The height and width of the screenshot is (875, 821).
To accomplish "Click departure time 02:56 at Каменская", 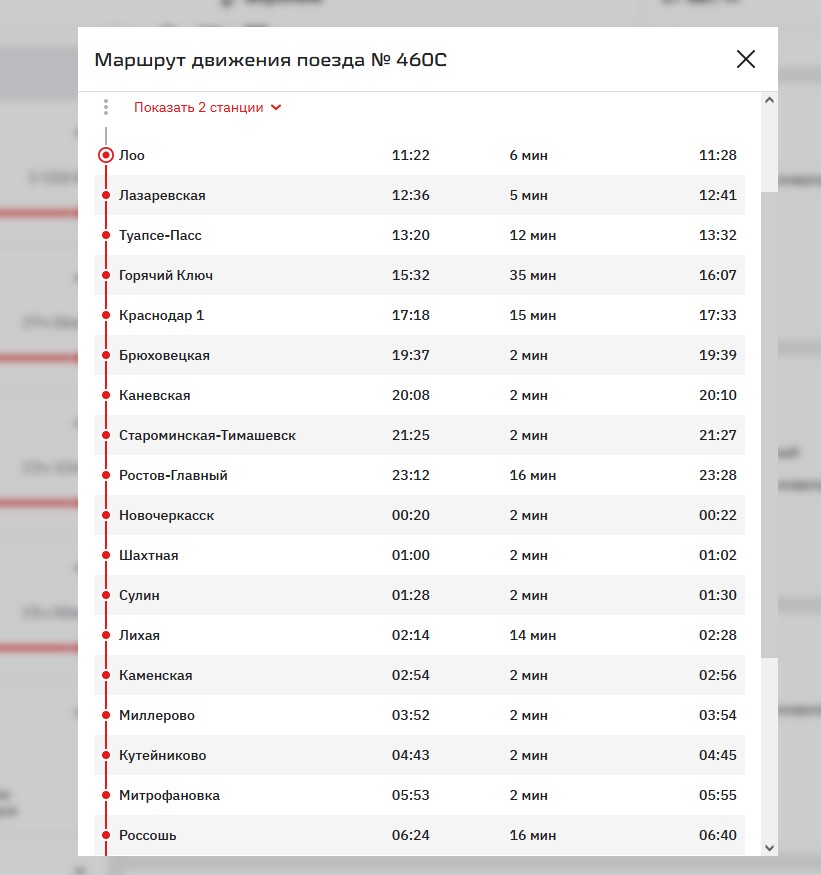I will [x=718, y=675].
